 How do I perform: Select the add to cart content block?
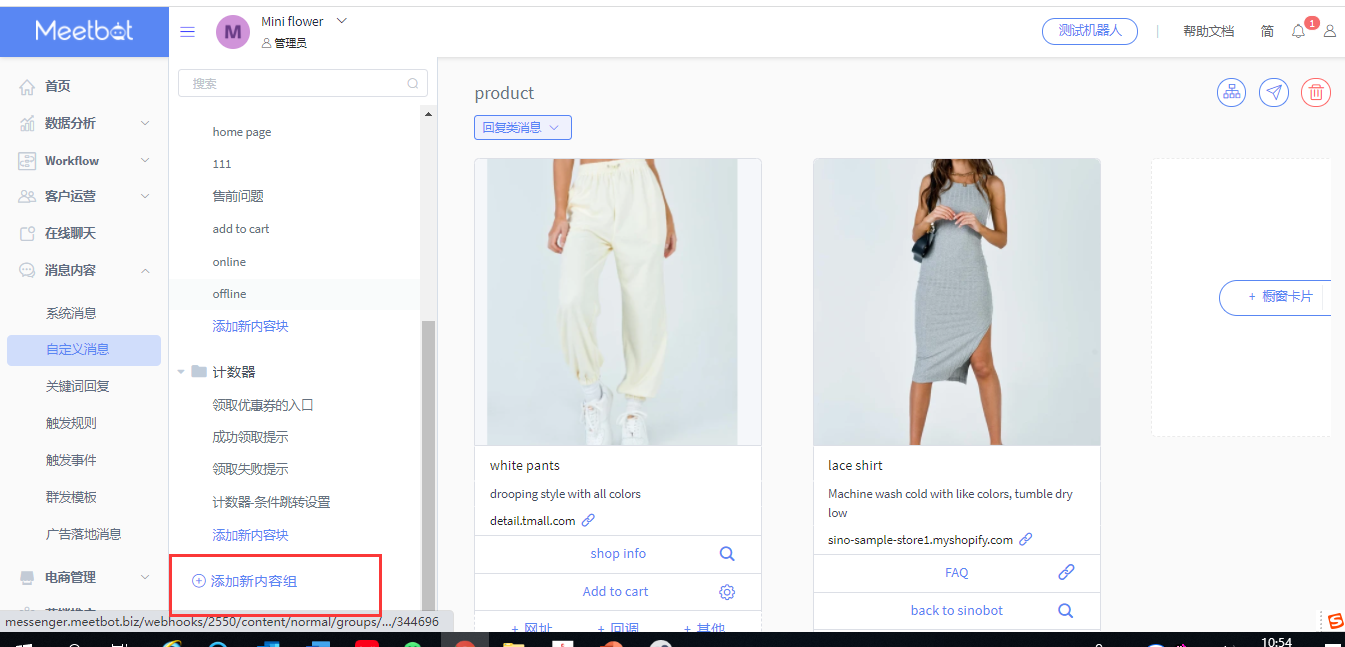(x=241, y=229)
